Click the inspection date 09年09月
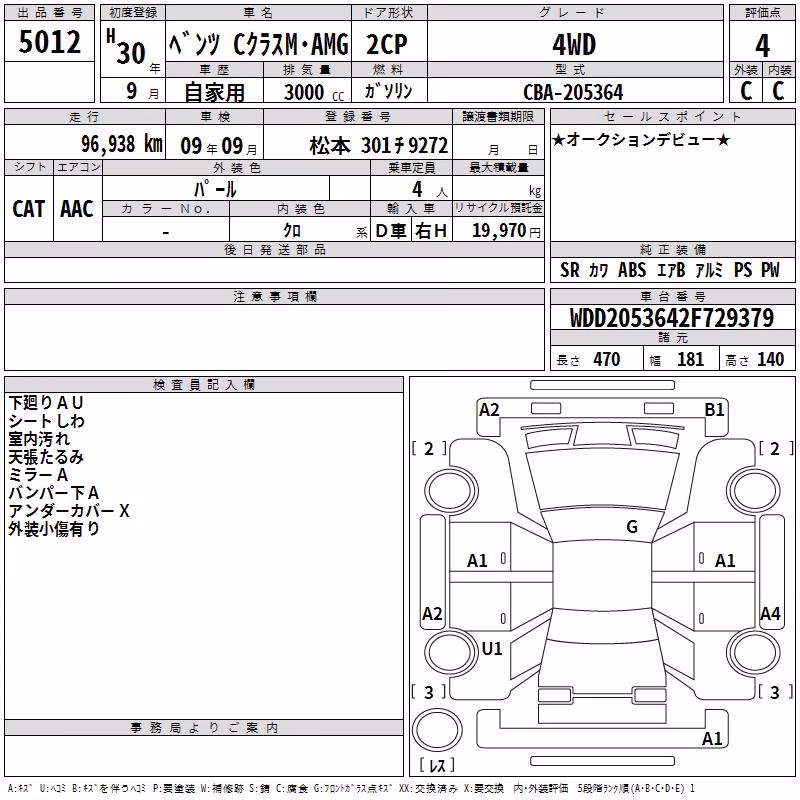The image size is (800, 800). pos(219,146)
